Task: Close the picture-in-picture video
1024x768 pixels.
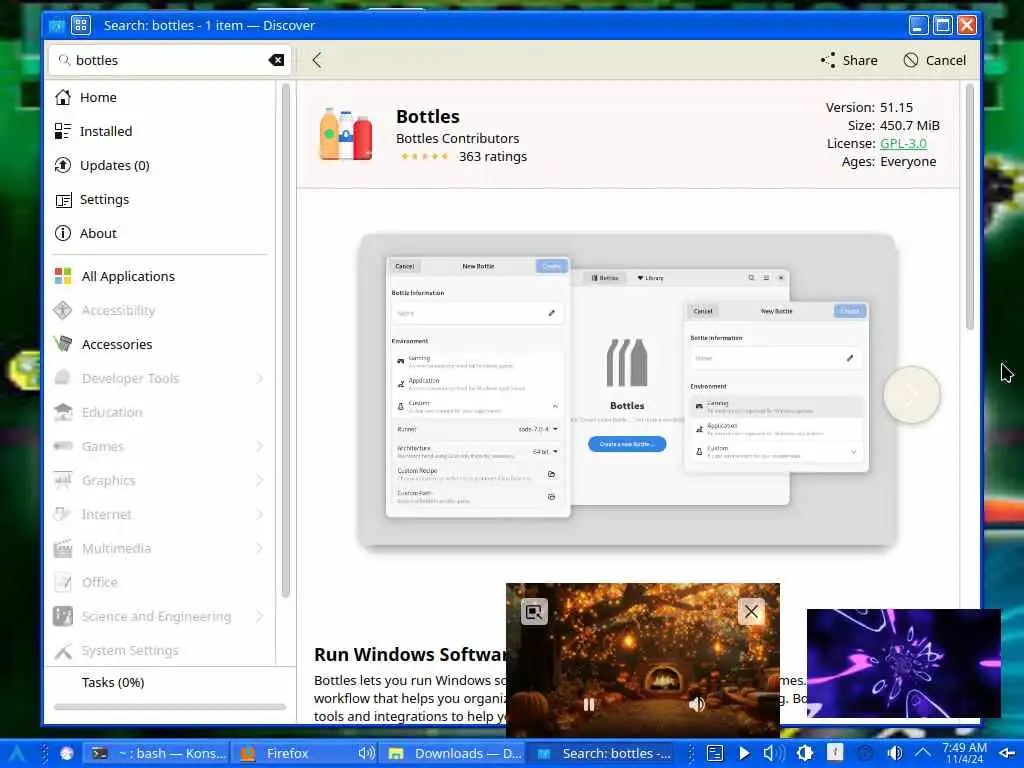Action: point(751,612)
